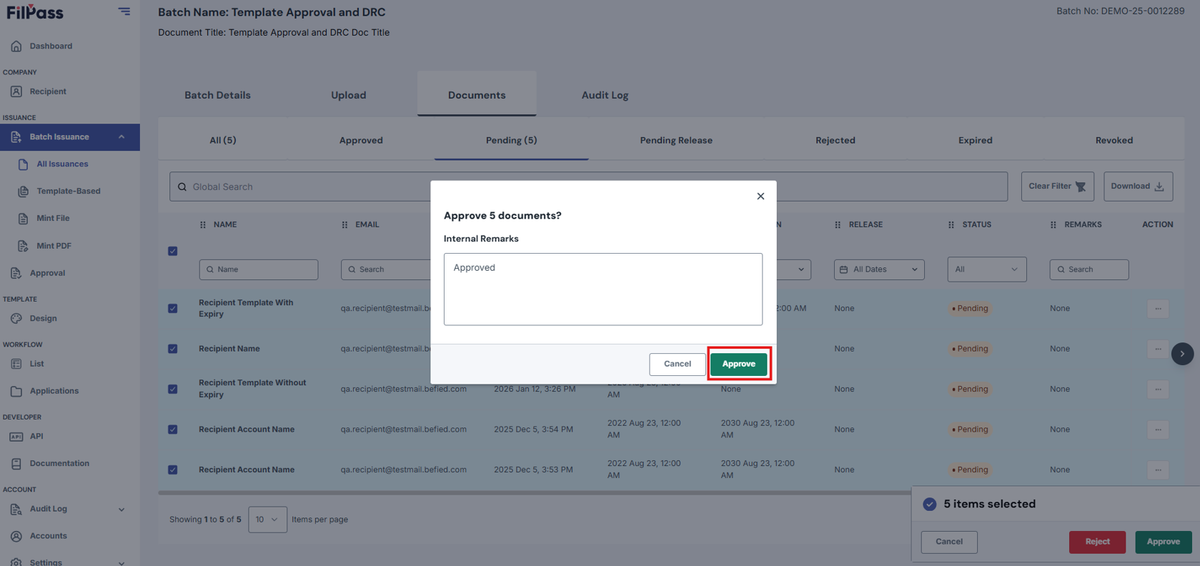The width and height of the screenshot is (1200, 566).
Task: Open Documentation in the sidebar
Action: (59, 463)
